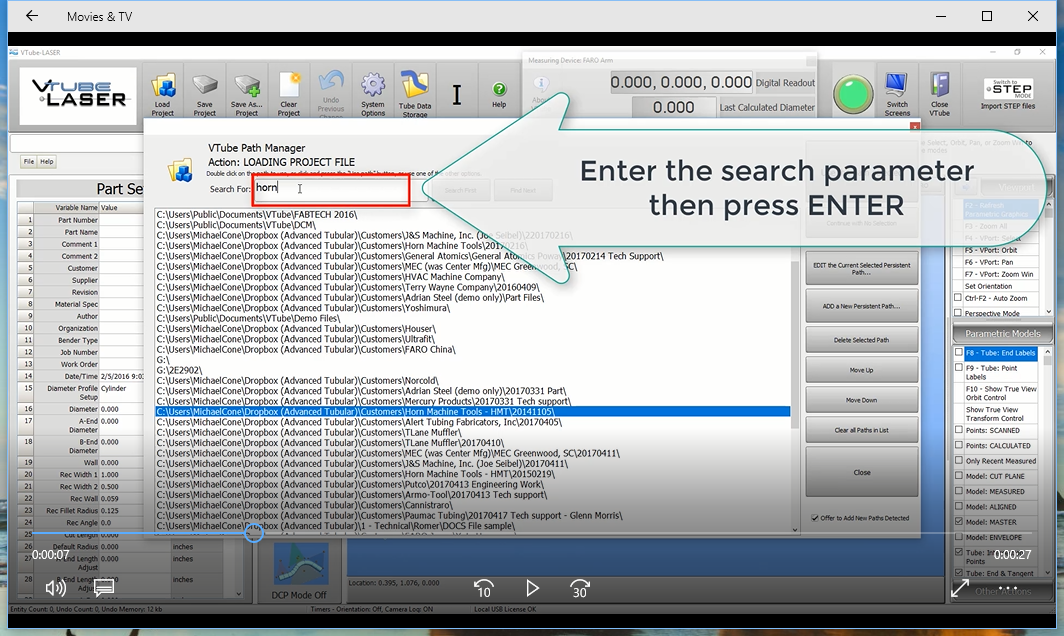Click EDIT the Current Selected Persistent Path

click(862, 269)
